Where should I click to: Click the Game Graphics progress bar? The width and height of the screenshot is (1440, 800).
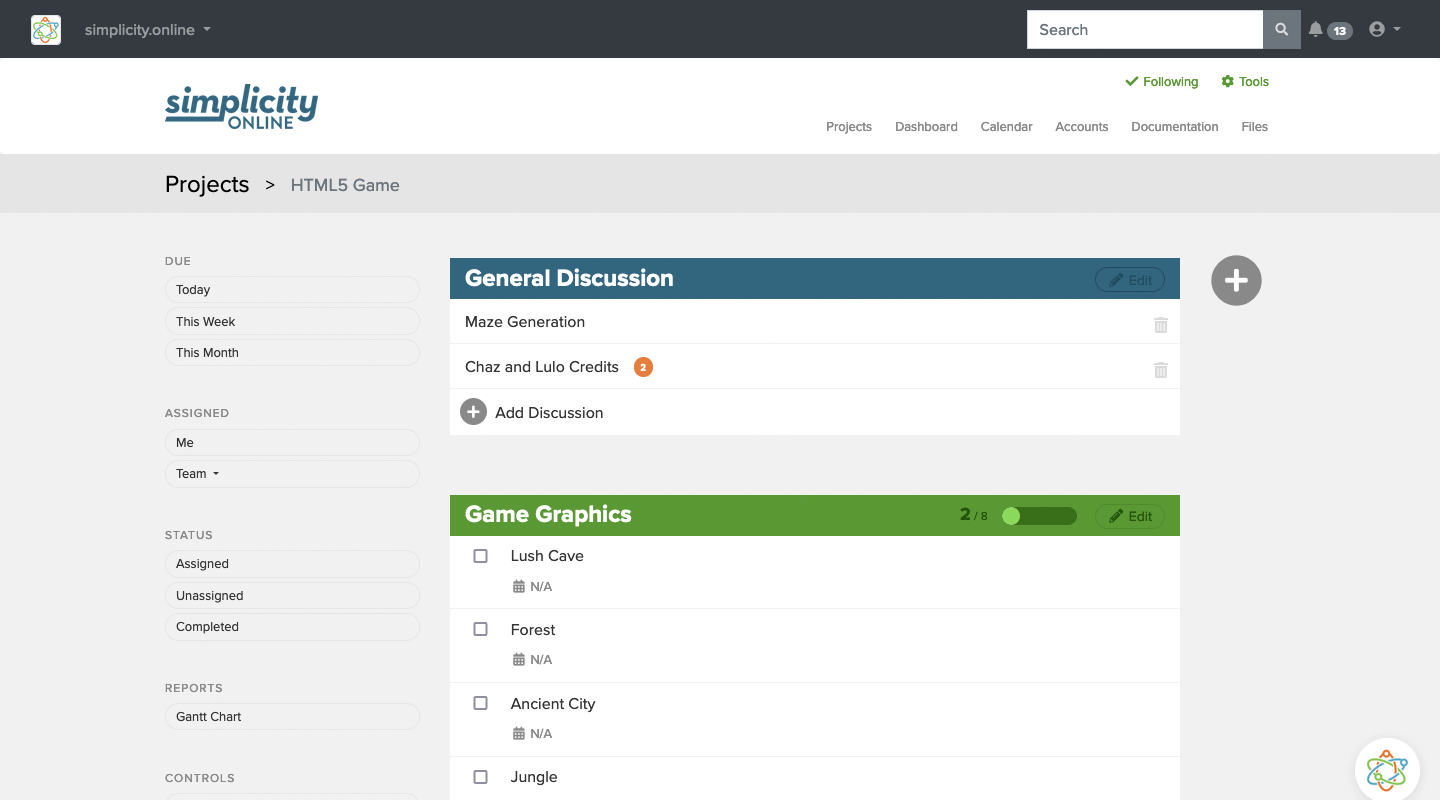(x=1039, y=516)
